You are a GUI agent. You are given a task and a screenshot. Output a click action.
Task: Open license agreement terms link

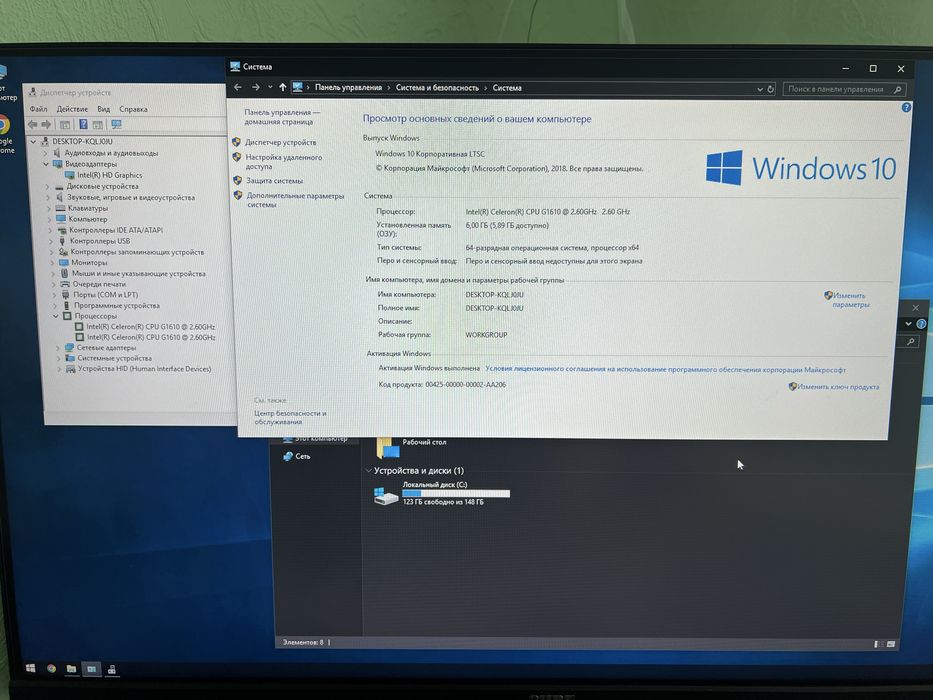click(665, 370)
